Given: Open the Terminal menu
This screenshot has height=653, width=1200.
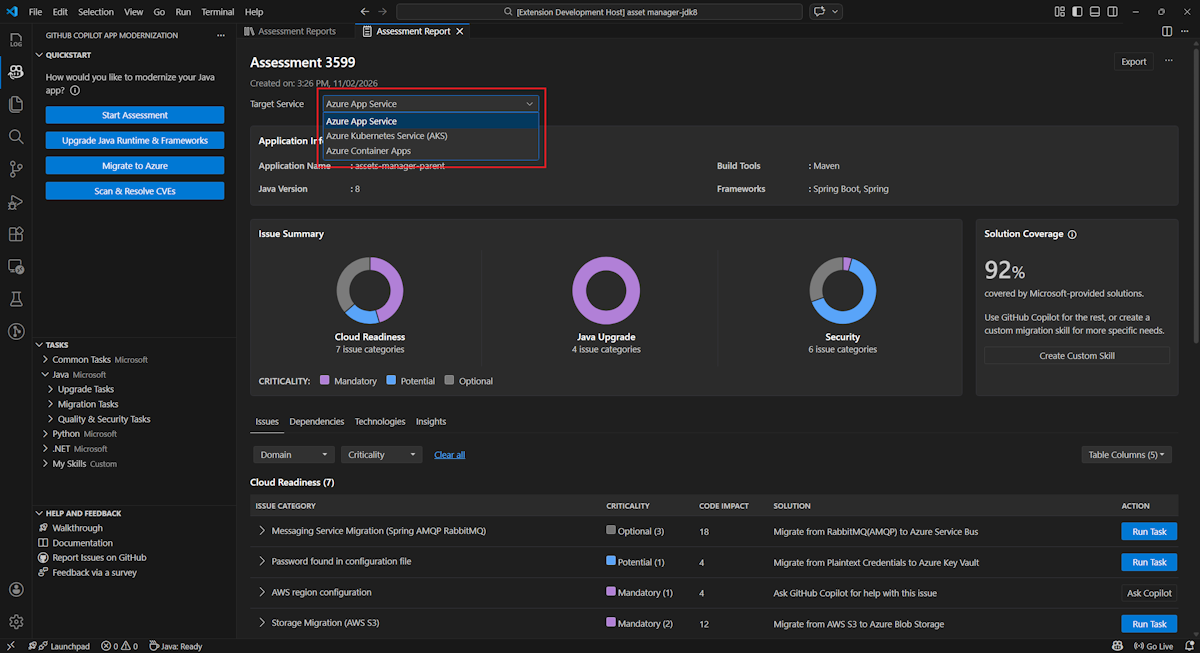Looking at the screenshot, I should coord(217,12).
